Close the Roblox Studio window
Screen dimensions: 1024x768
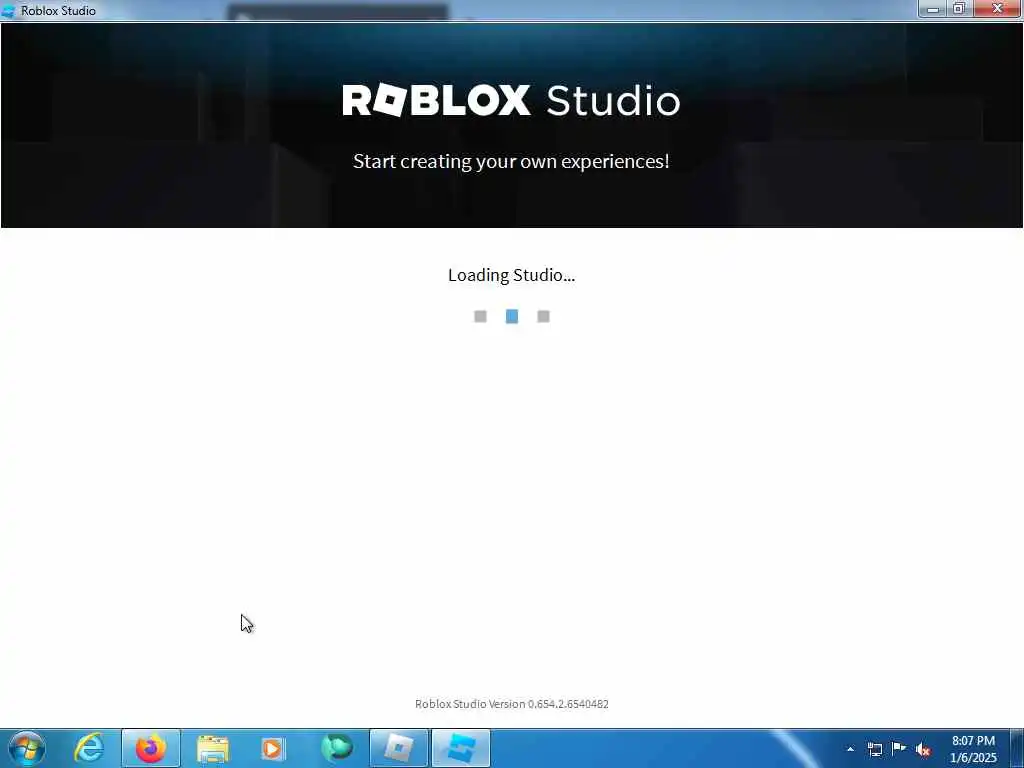(997, 8)
